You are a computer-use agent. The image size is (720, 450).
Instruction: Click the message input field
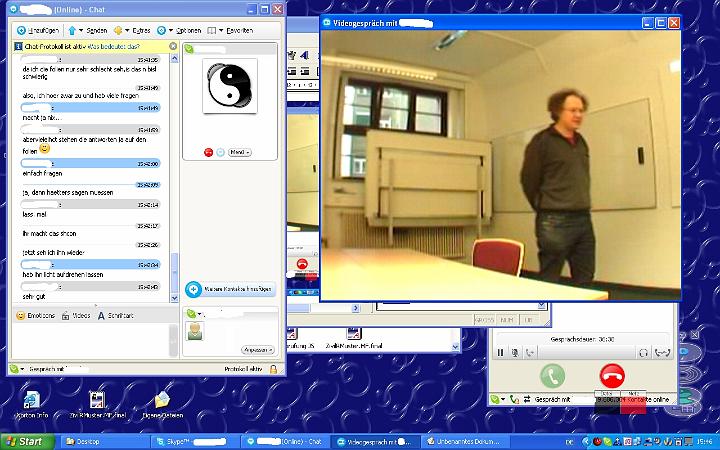[90, 341]
